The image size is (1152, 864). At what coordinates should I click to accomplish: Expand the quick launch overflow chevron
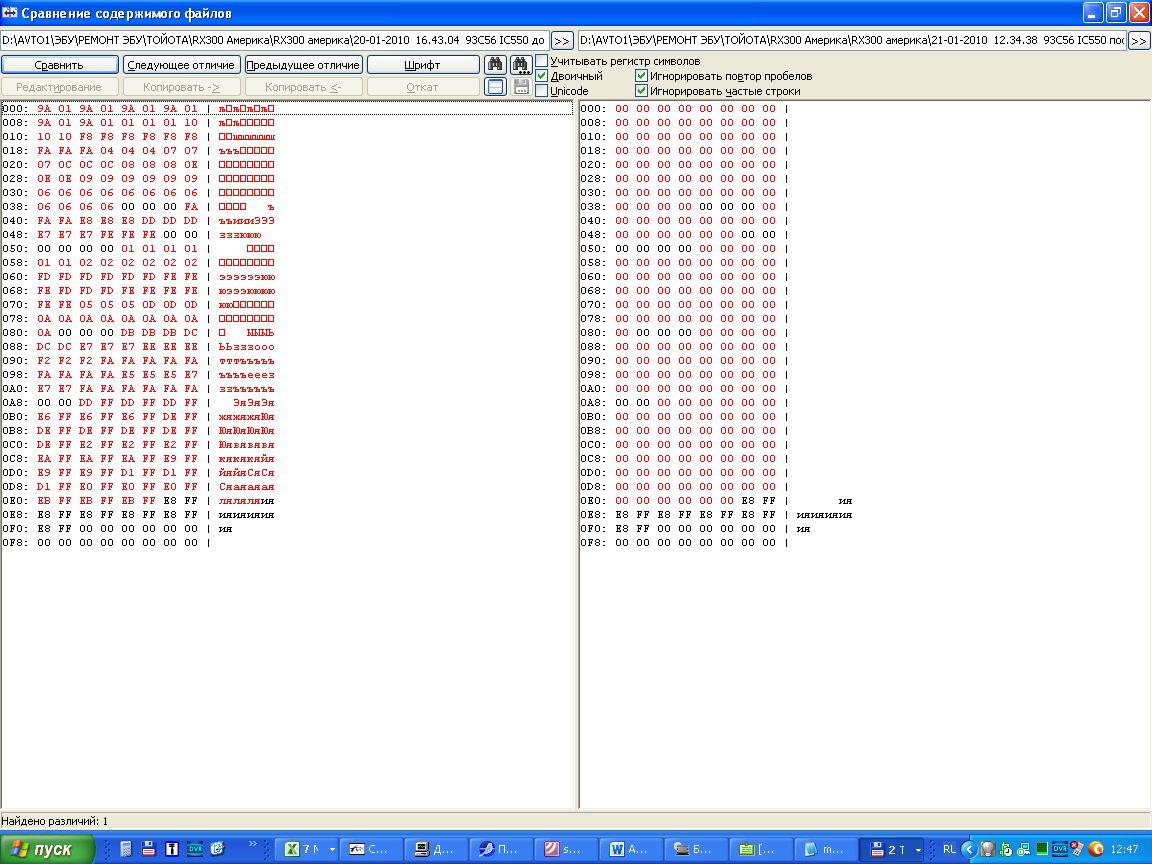(x=253, y=844)
